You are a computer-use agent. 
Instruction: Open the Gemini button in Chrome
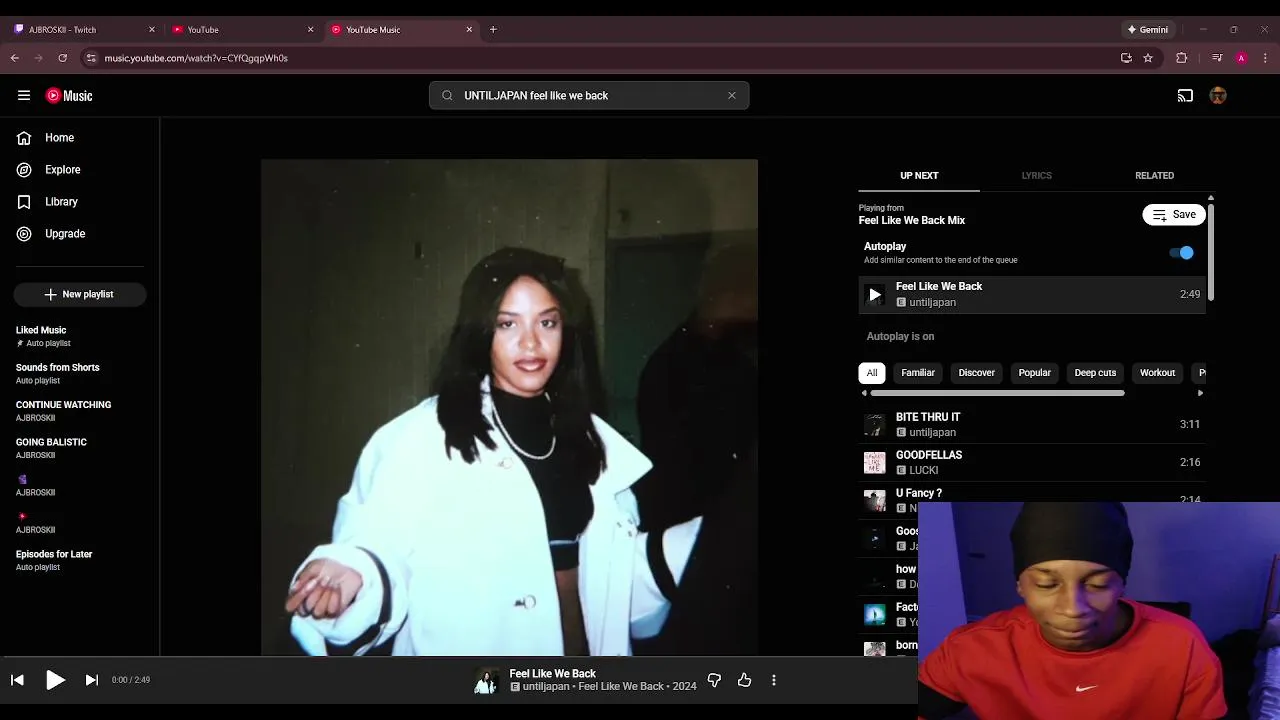(1147, 30)
